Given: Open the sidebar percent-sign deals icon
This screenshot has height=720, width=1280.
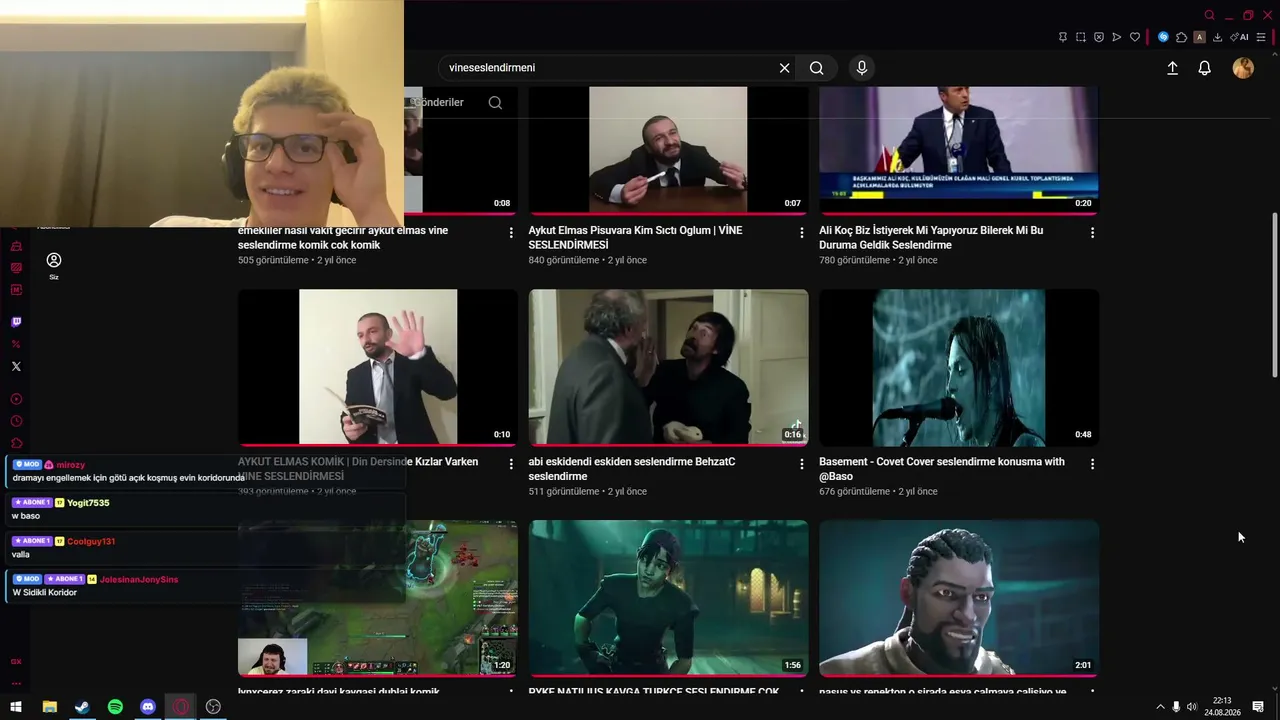Looking at the screenshot, I should tap(16, 344).
